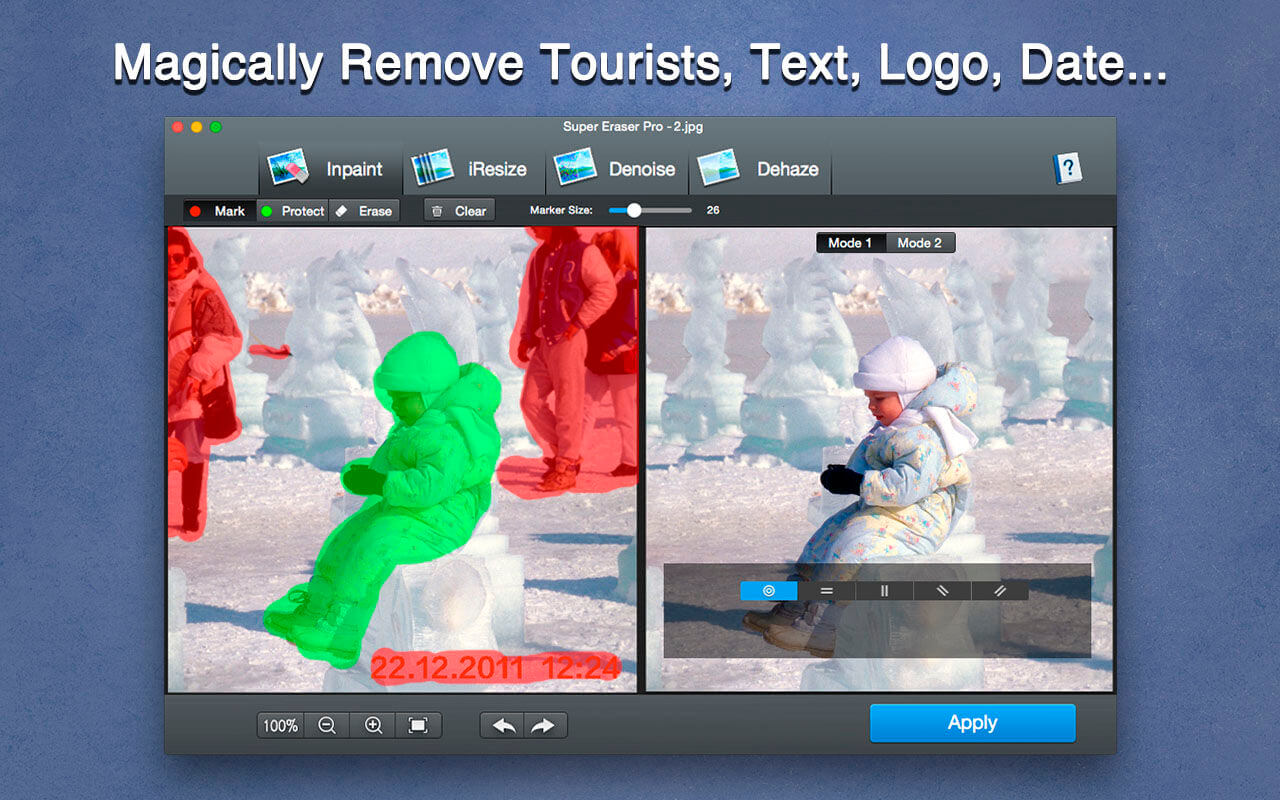The height and width of the screenshot is (800, 1280).
Task: Click the 100% zoom button
Action: pos(280,726)
